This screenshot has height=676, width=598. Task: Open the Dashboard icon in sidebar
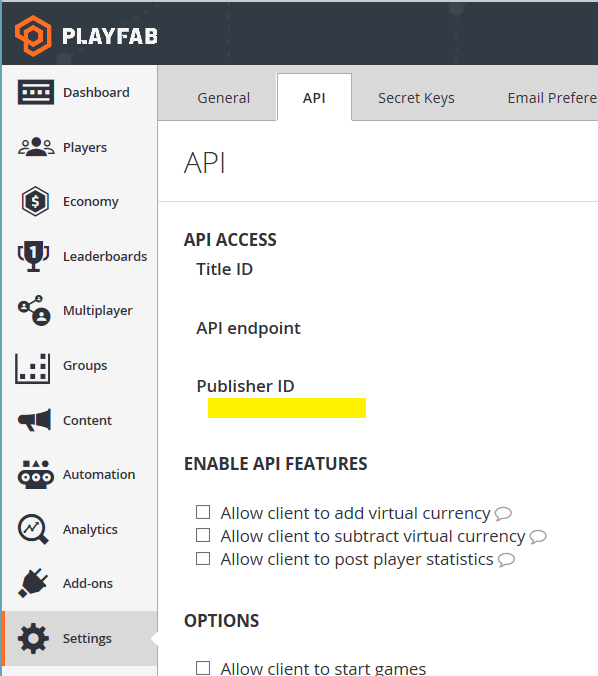(36, 92)
